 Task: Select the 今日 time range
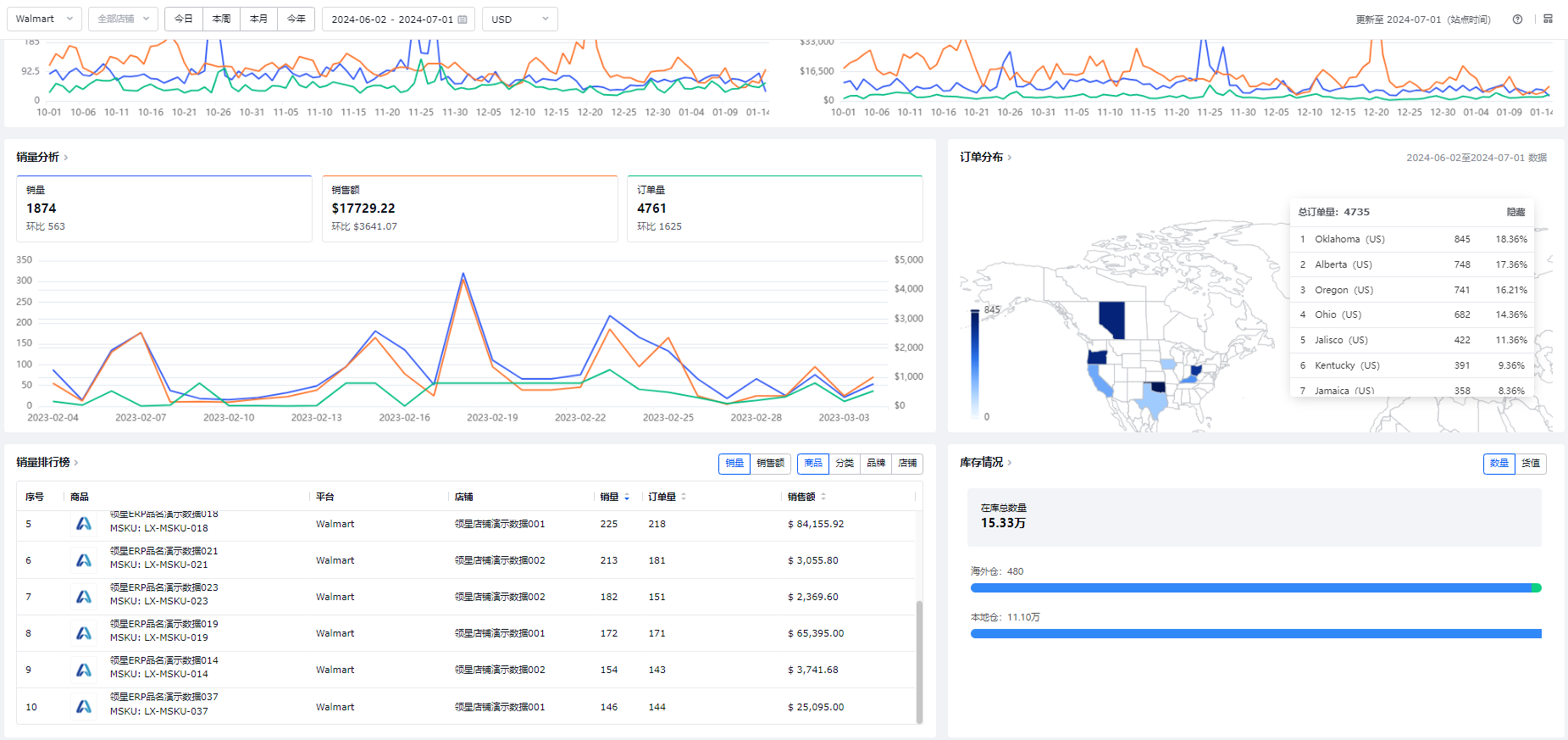pos(184,19)
